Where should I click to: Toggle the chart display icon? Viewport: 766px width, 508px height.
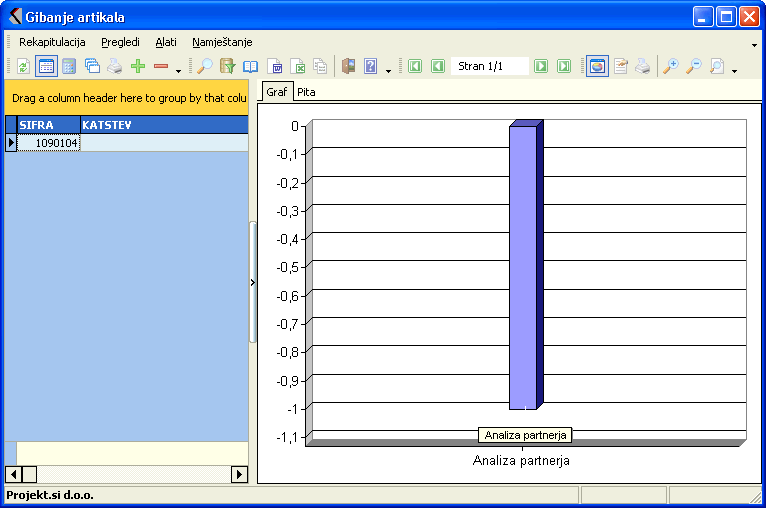pyautogui.click(x=597, y=66)
